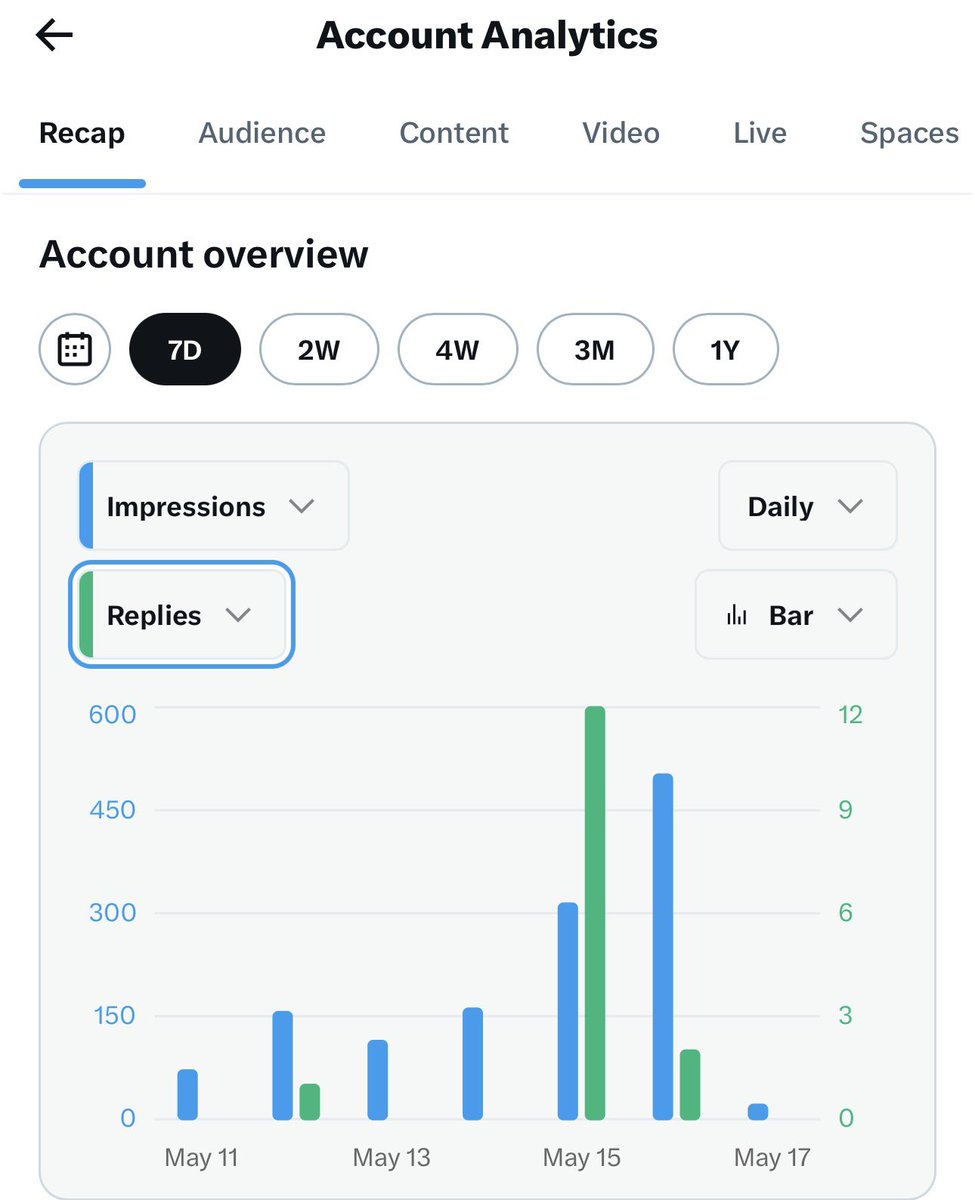Image resolution: width=975 pixels, height=1200 pixels.
Task: Go back using the arrow icon
Action: 54,36
